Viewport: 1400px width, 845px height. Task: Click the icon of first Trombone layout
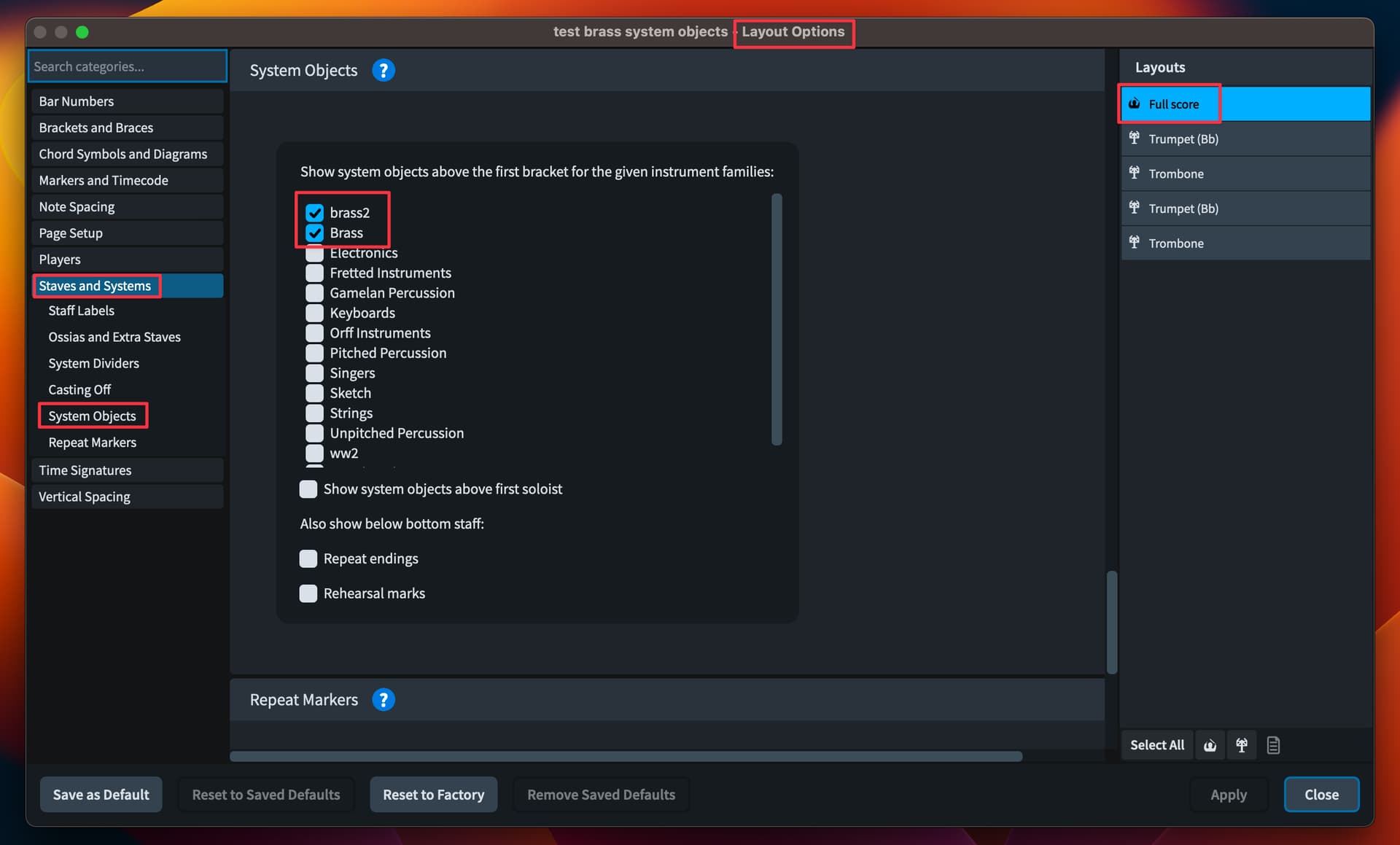coord(1135,173)
